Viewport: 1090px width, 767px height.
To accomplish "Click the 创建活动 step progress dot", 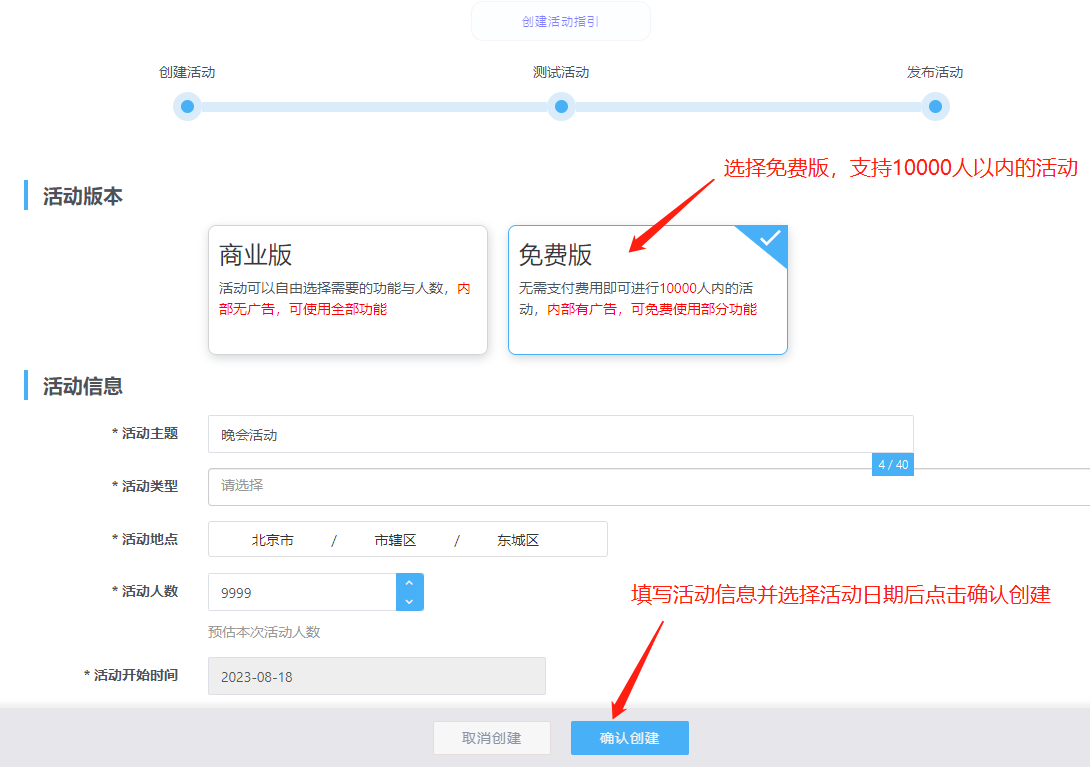I will pos(187,106).
